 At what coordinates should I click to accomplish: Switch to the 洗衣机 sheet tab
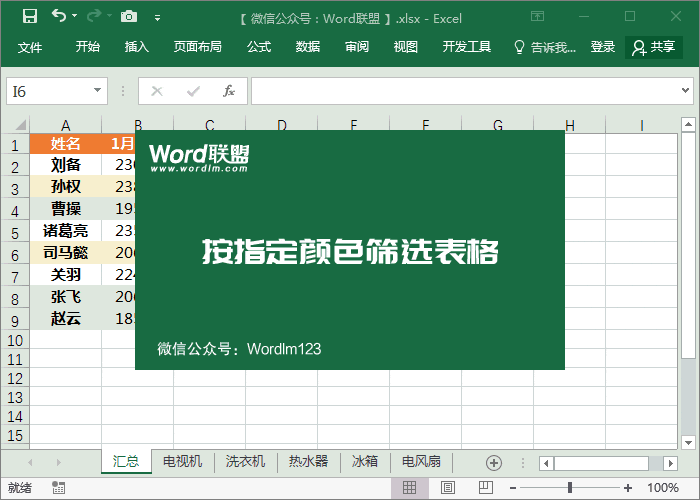[x=245, y=462]
